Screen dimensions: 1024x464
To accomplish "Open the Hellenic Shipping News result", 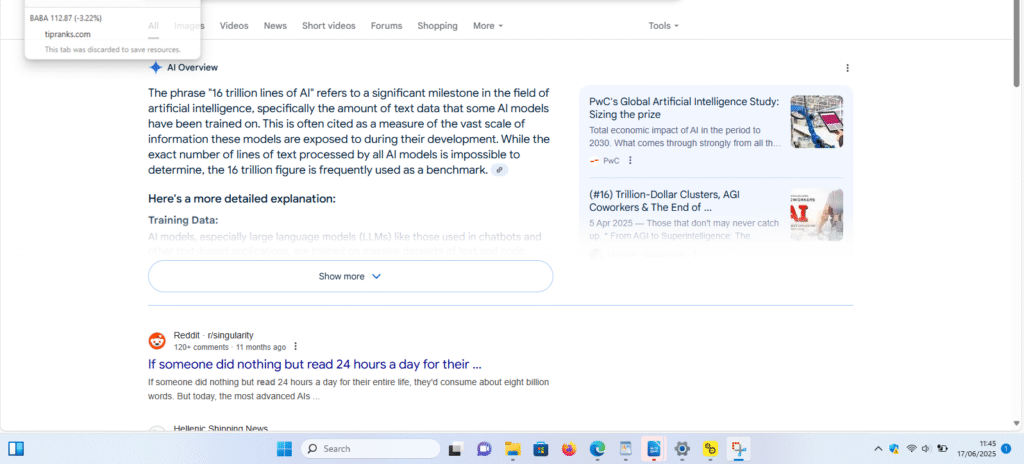I will (x=221, y=428).
